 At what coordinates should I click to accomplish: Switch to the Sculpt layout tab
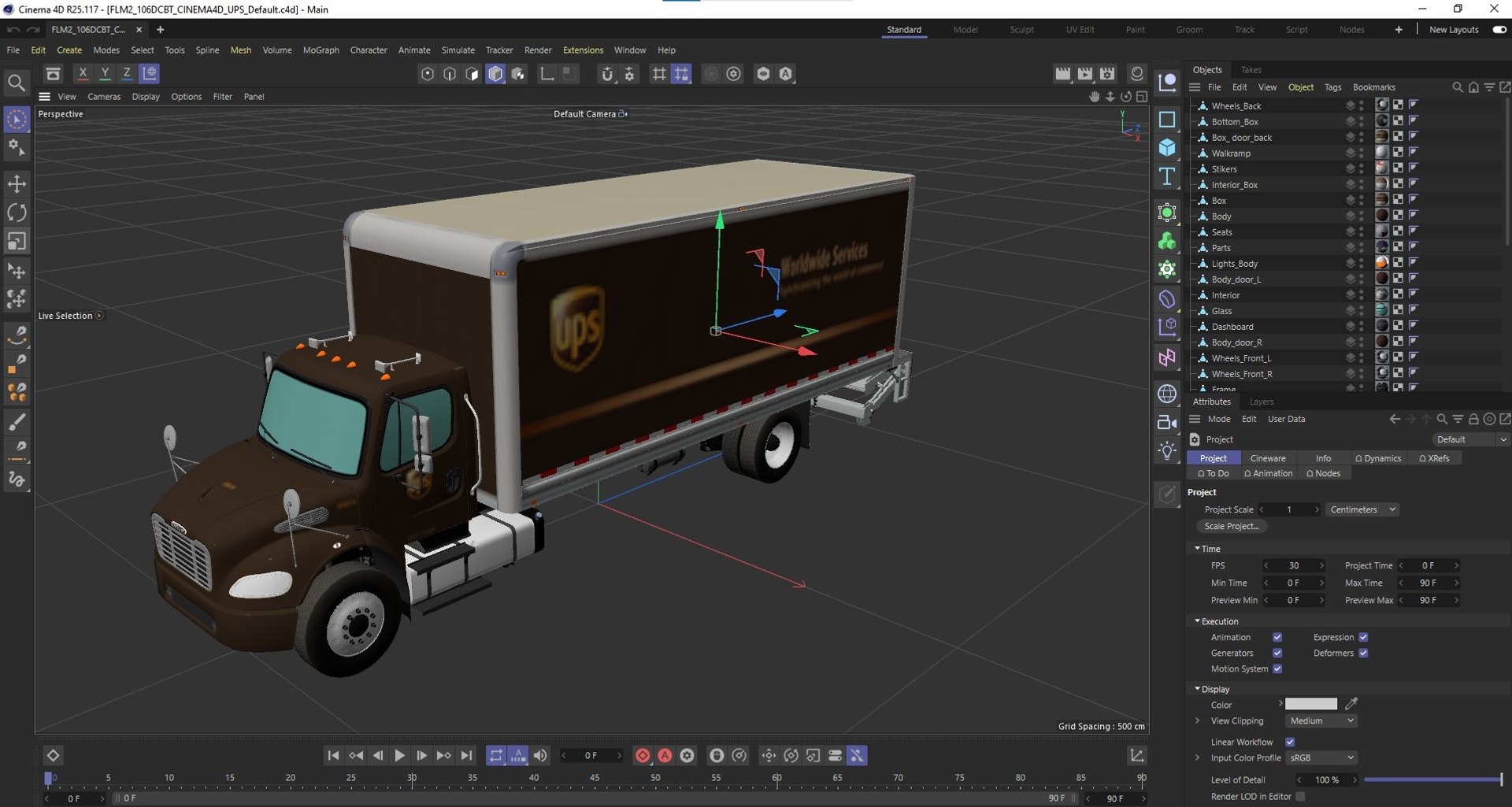click(x=1021, y=30)
